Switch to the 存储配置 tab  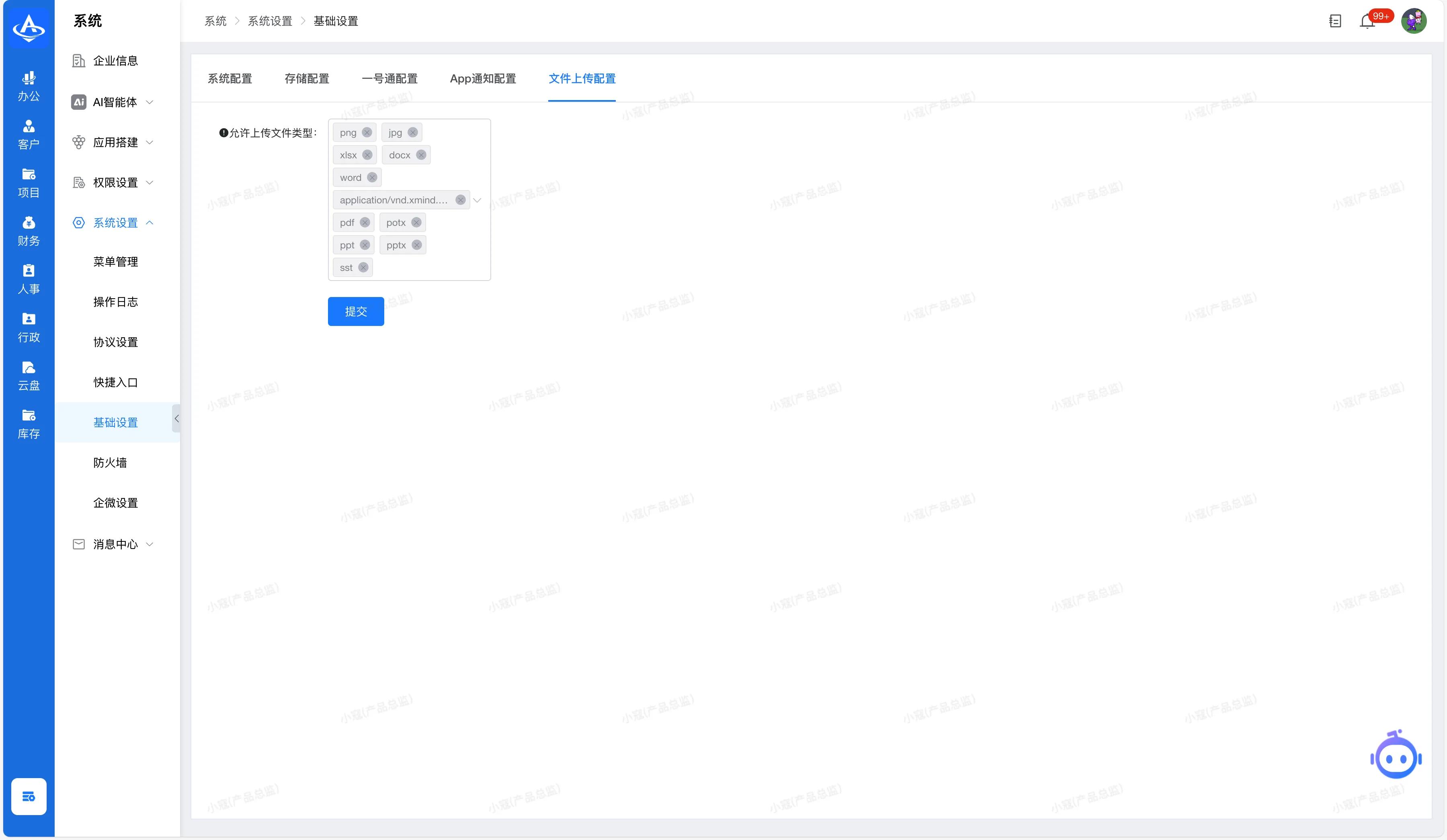click(x=307, y=79)
